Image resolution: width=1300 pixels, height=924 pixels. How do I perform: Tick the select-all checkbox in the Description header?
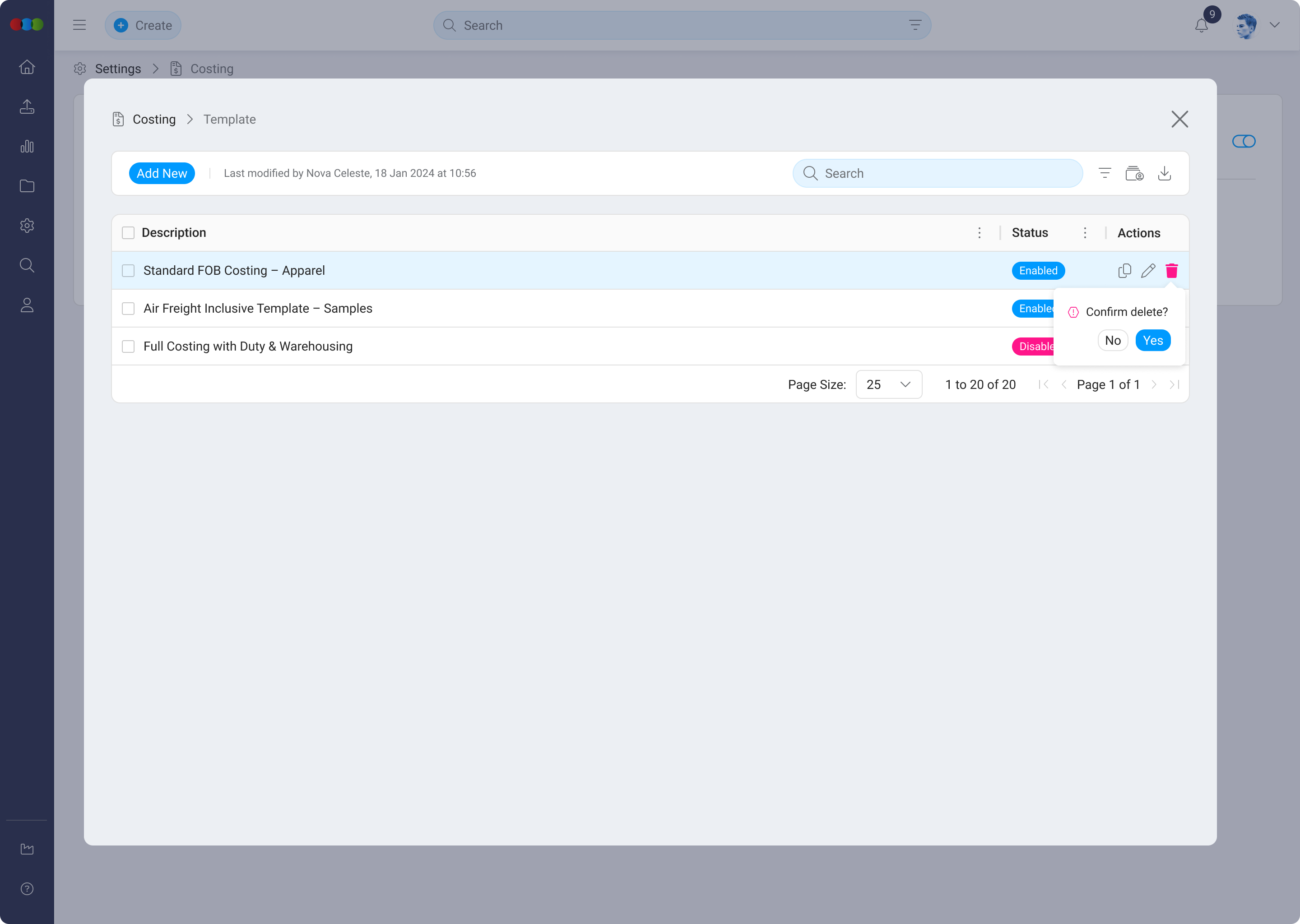click(128, 233)
